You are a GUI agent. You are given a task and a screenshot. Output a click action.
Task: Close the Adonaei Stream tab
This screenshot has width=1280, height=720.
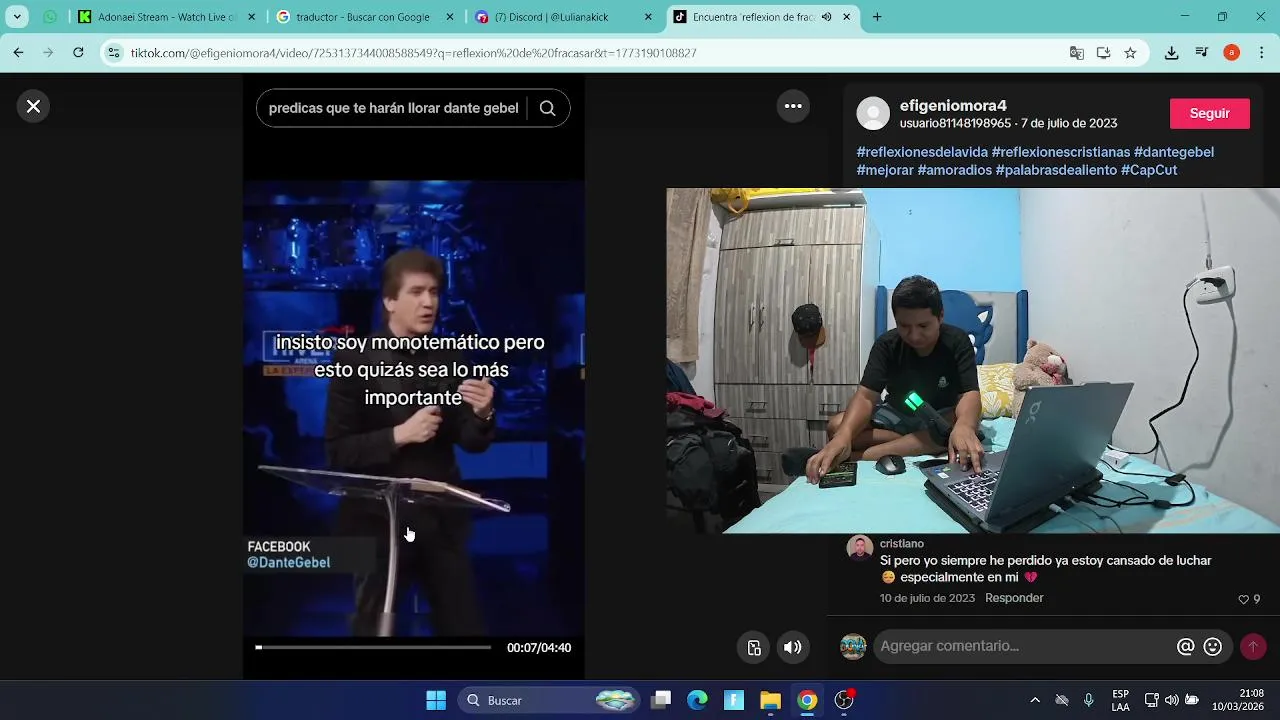pyautogui.click(x=251, y=17)
